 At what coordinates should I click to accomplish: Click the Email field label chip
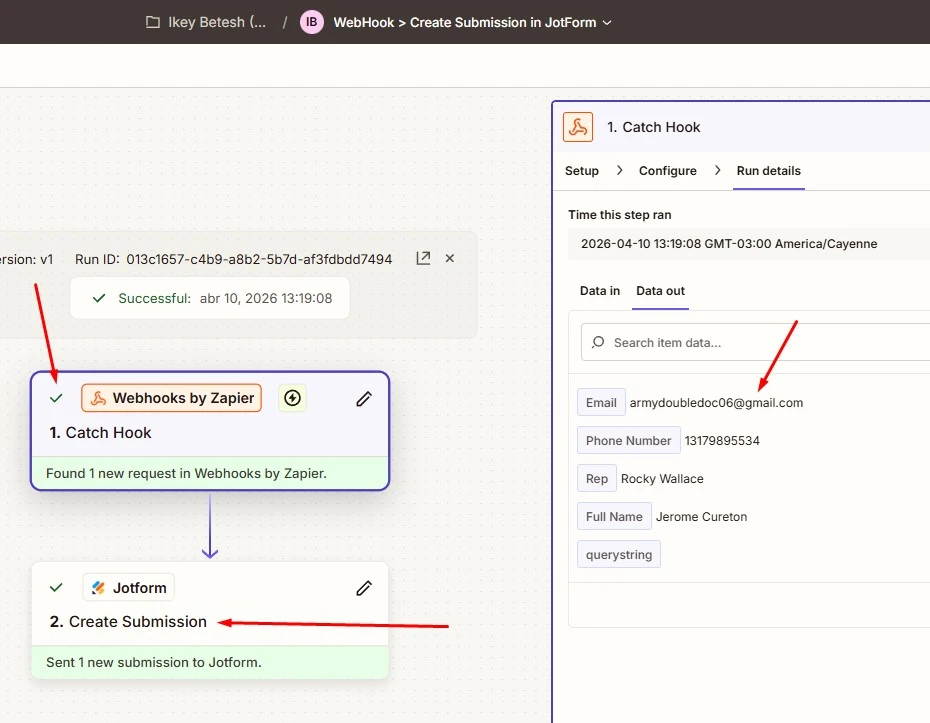point(601,403)
